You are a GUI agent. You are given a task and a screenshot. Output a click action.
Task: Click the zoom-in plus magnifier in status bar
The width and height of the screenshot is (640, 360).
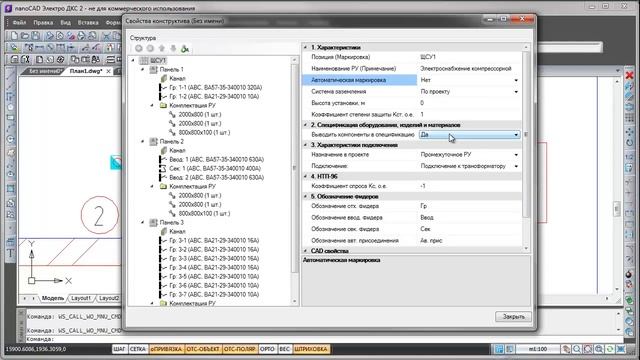click(599, 349)
